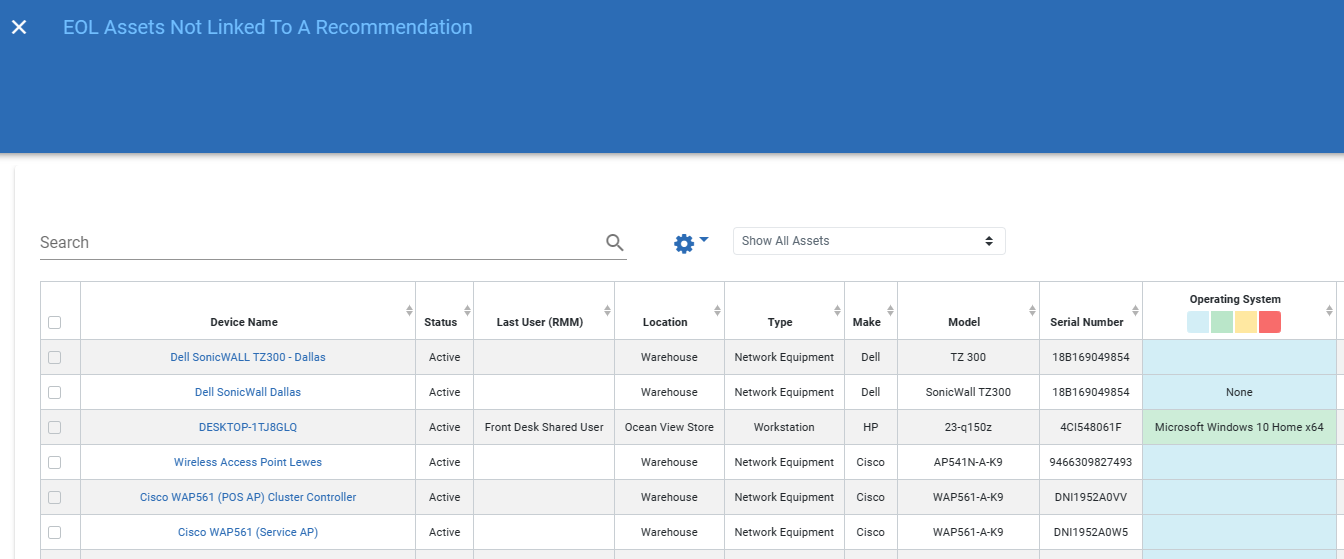1344x559 pixels.
Task: Sort by Last User (RMM) arrows
Action: point(608,311)
